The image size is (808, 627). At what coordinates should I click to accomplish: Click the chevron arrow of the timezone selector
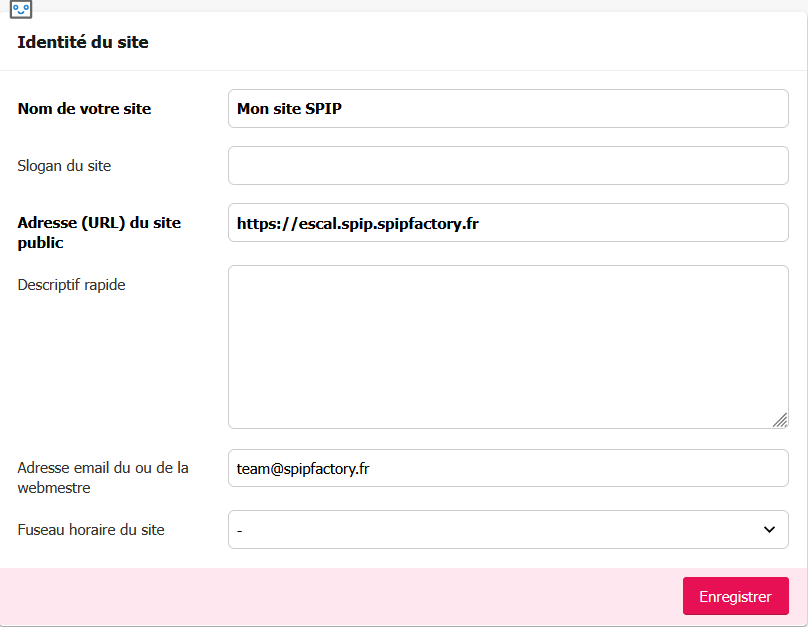(x=769, y=529)
